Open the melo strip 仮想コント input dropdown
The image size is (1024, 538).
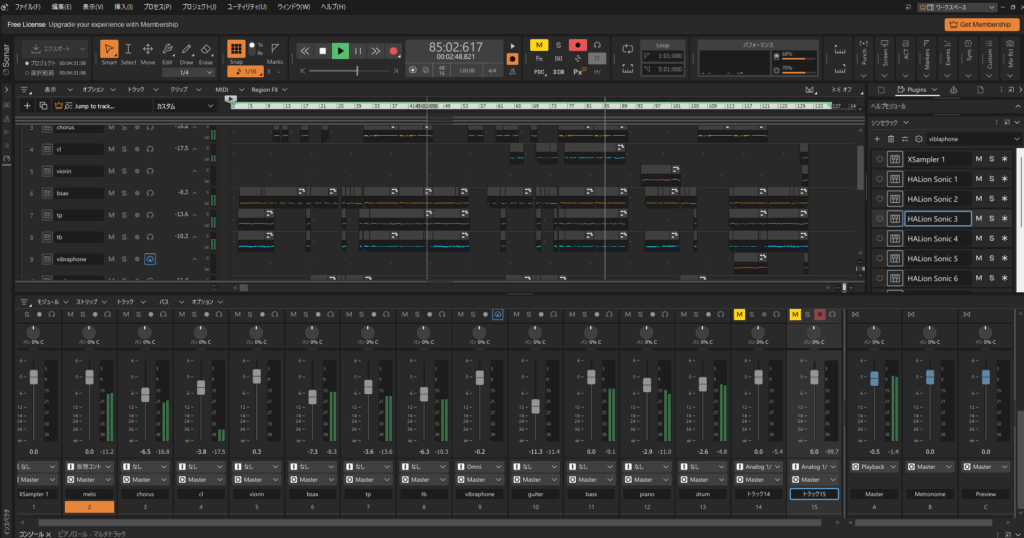pos(89,467)
